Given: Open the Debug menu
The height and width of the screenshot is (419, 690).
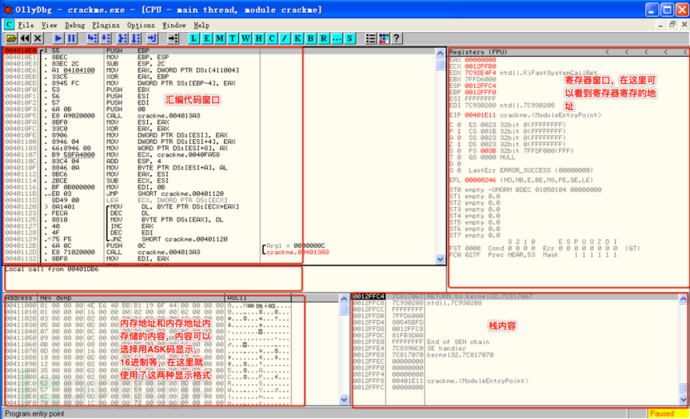Looking at the screenshot, I should tap(75, 25).
